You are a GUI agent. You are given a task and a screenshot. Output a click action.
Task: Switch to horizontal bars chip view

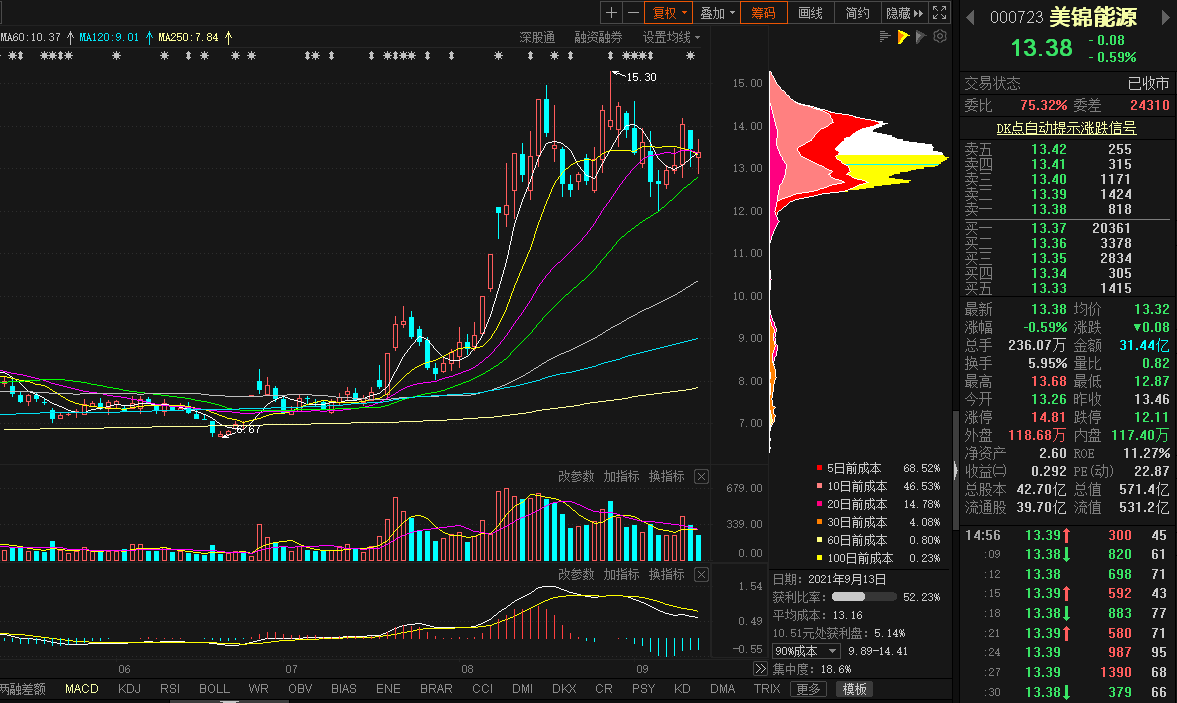click(x=885, y=36)
